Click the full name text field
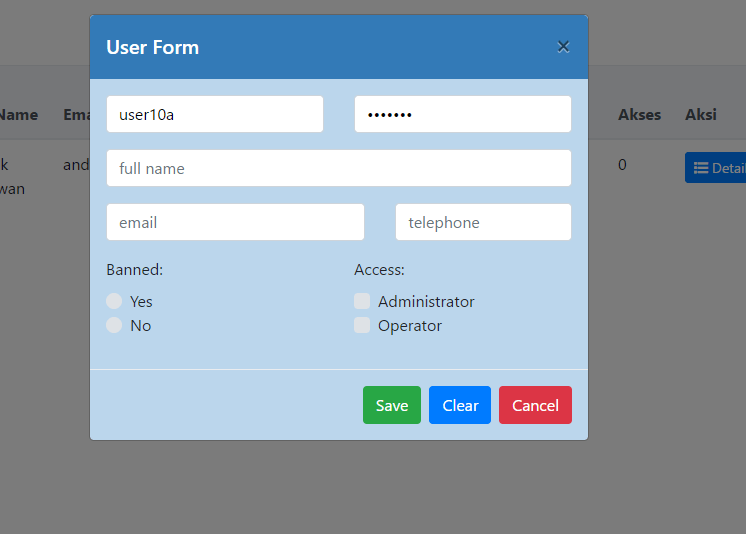The height and width of the screenshot is (534, 746). (339, 168)
